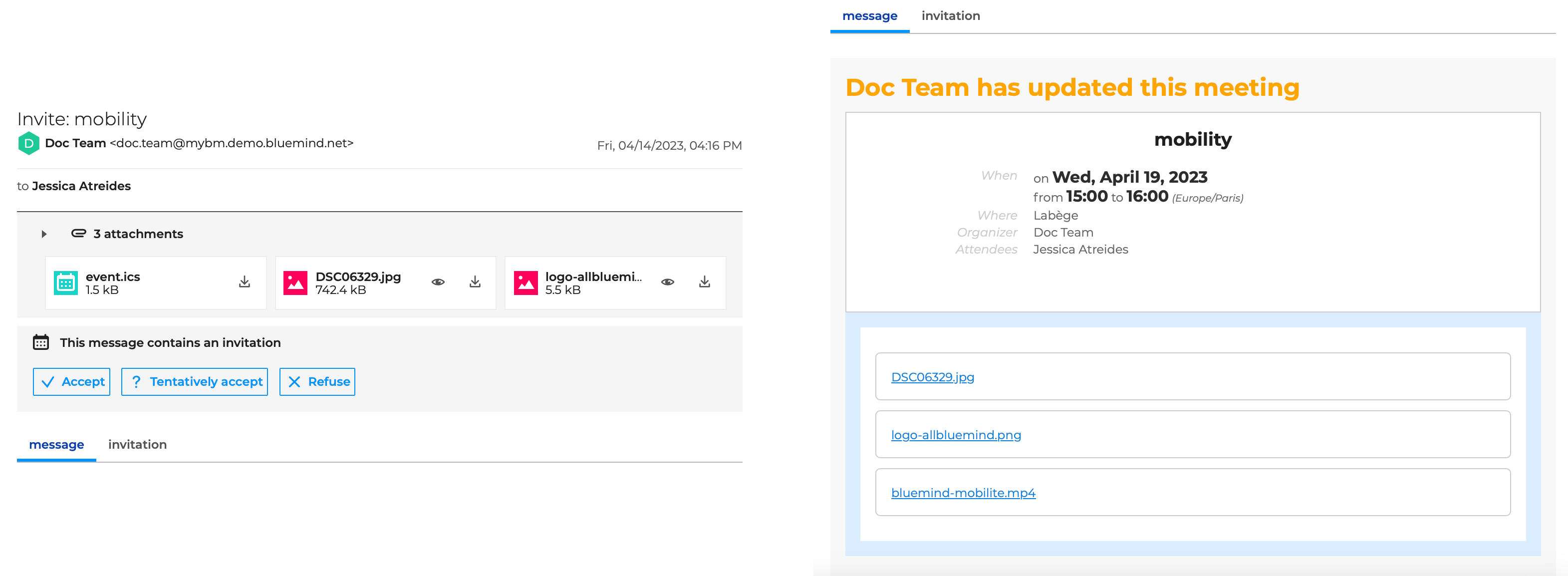Image resolution: width=1568 pixels, height=576 pixels.
Task: Refuse the meeting invitation
Action: [317, 382]
